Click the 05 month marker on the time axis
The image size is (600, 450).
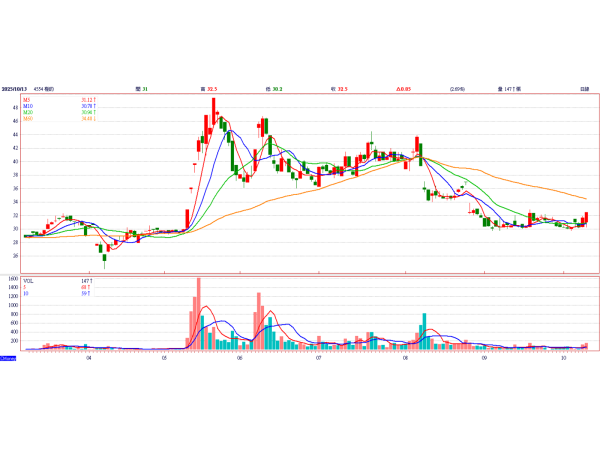[164, 358]
